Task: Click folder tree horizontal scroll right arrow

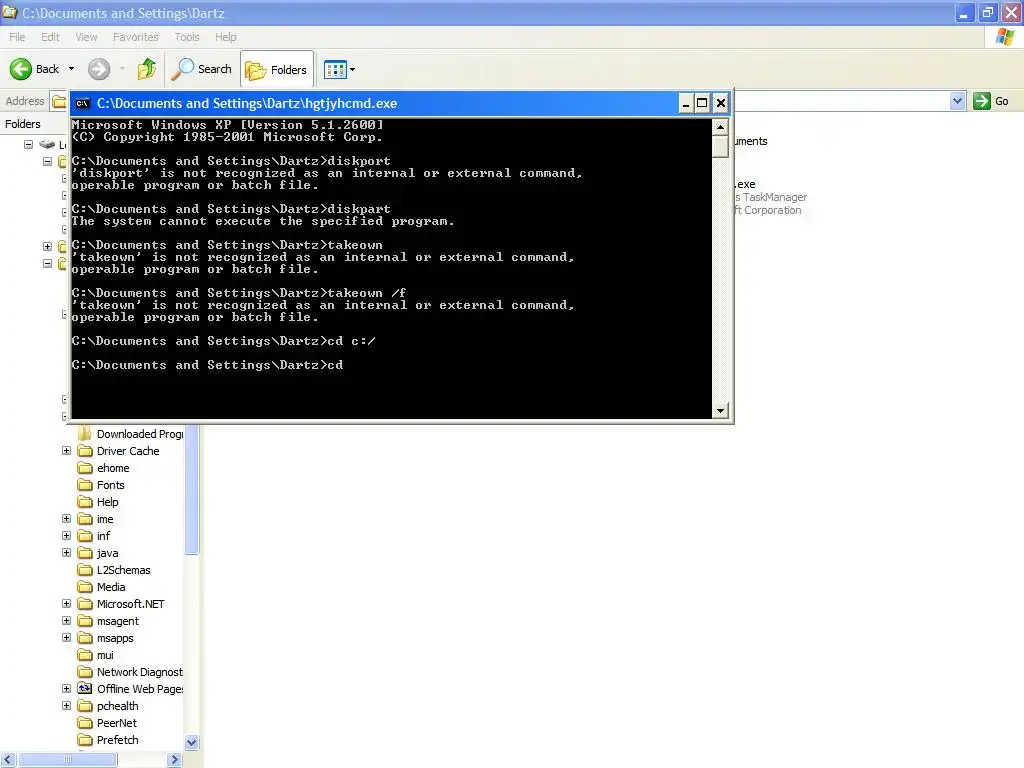Action: click(174, 760)
